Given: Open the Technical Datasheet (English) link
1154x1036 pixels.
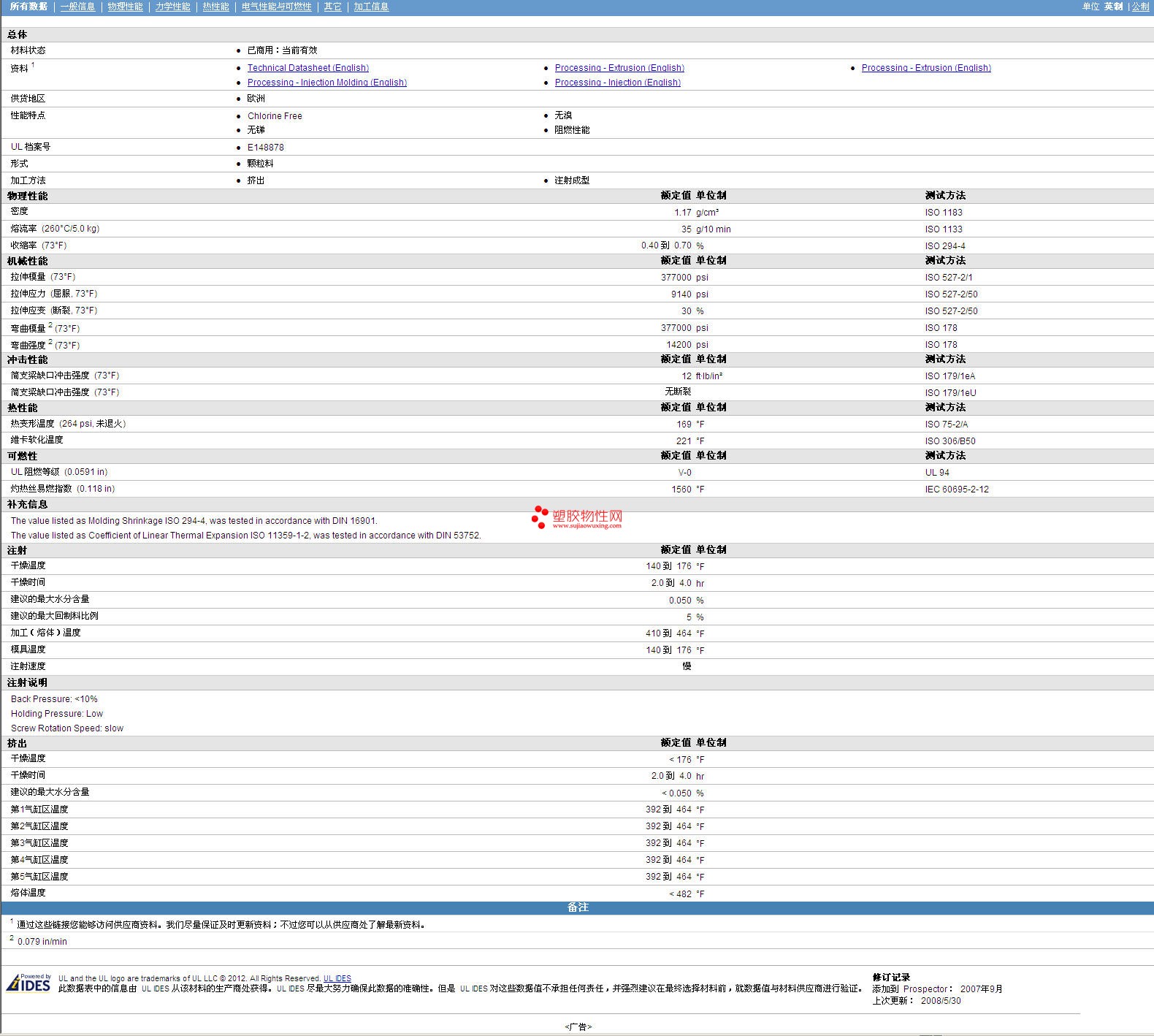Looking at the screenshot, I should (307, 68).
